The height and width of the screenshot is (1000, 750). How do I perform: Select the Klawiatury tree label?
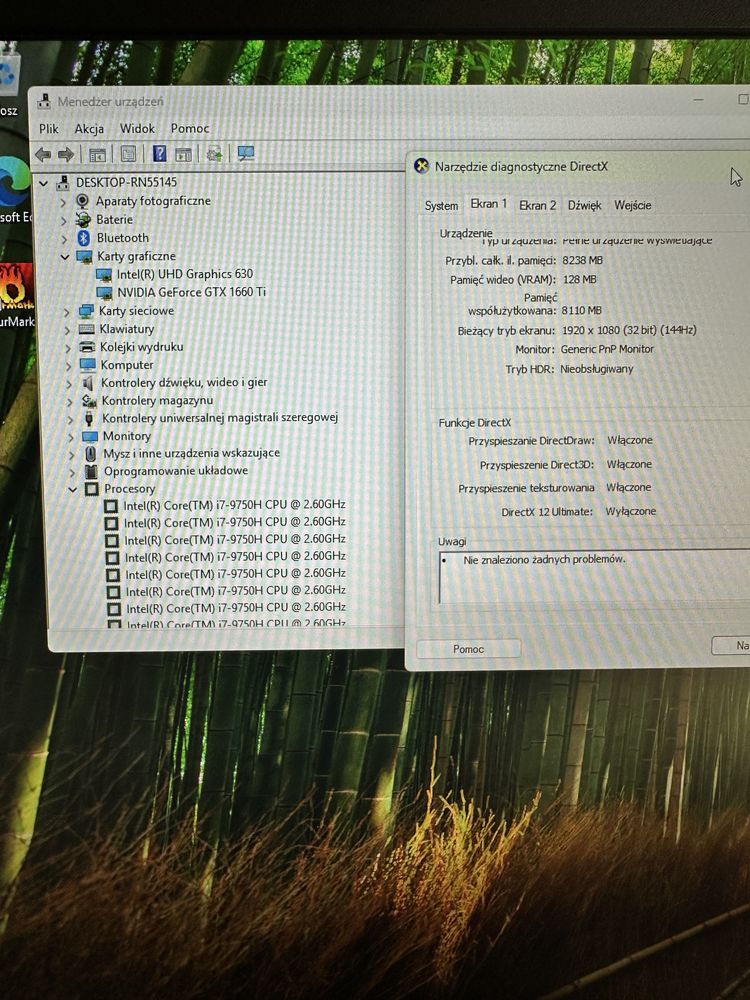point(126,329)
